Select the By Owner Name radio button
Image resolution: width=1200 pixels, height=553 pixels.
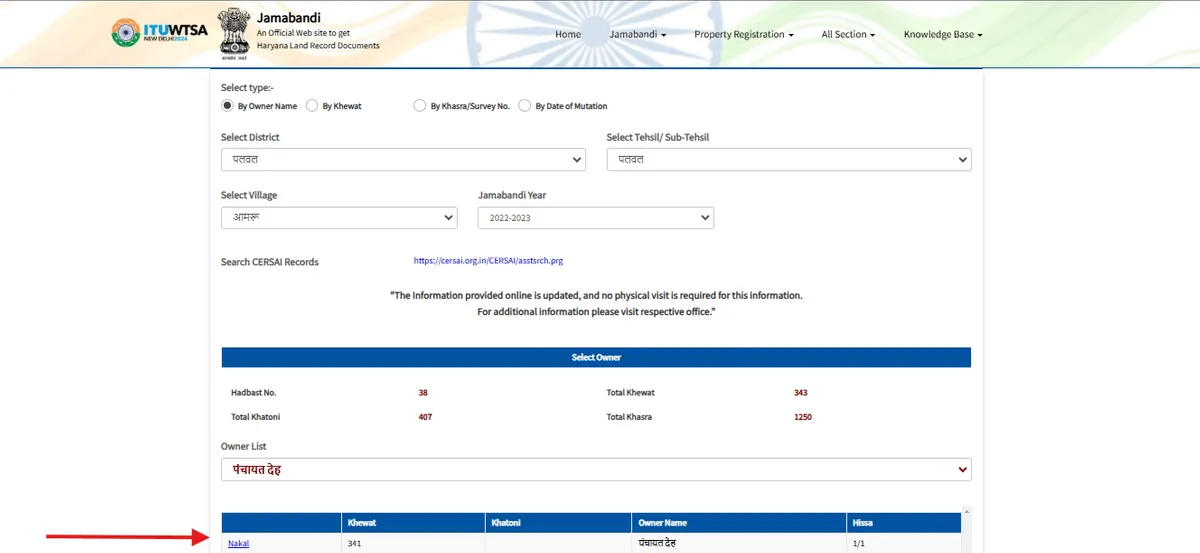[227, 105]
